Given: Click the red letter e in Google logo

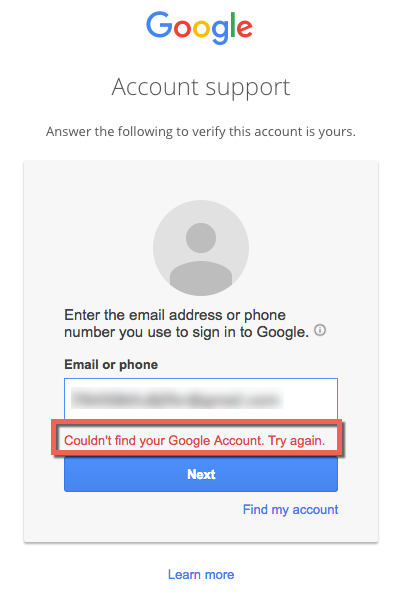Looking at the screenshot, I should 245,29.
